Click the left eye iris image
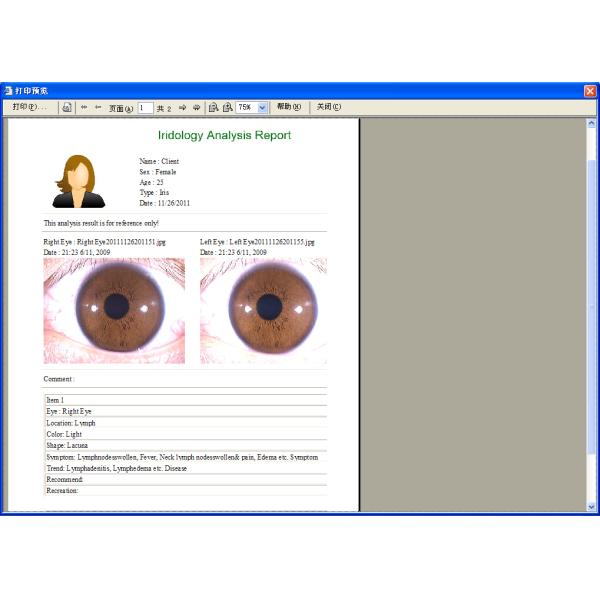The height and width of the screenshot is (600, 600). point(263,311)
